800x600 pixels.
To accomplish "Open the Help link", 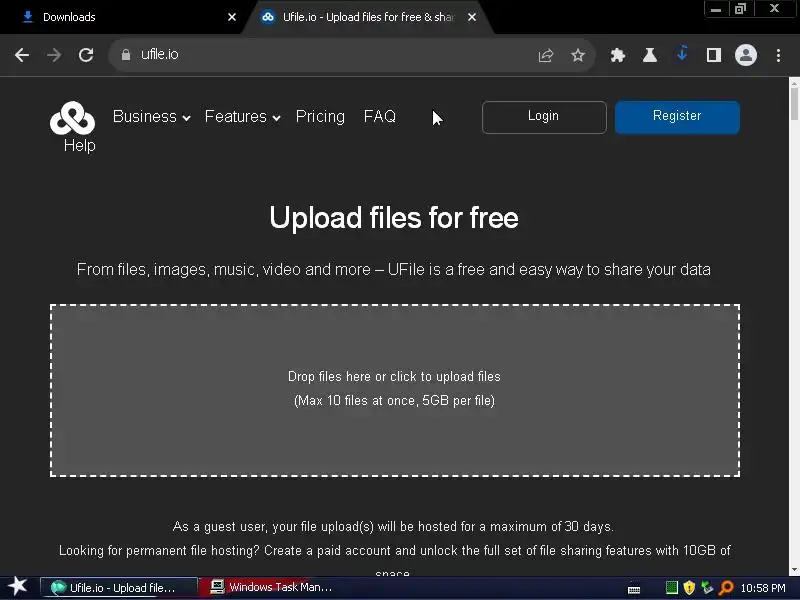I will (x=80, y=145).
